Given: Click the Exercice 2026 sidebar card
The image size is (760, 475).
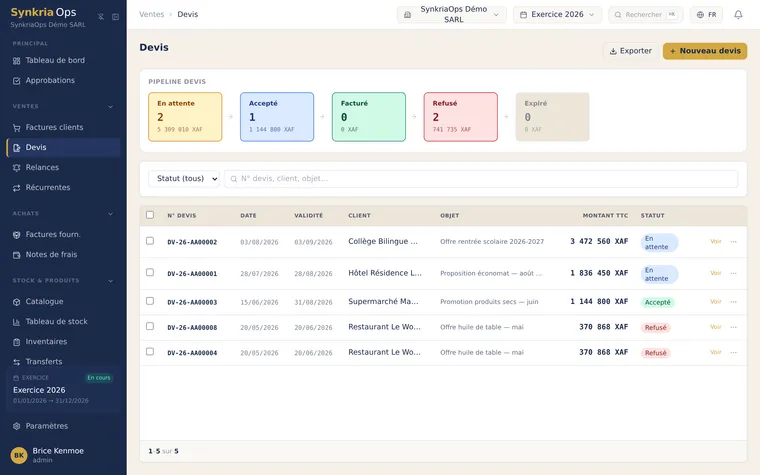Looking at the screenshot, I should (63, 389).
